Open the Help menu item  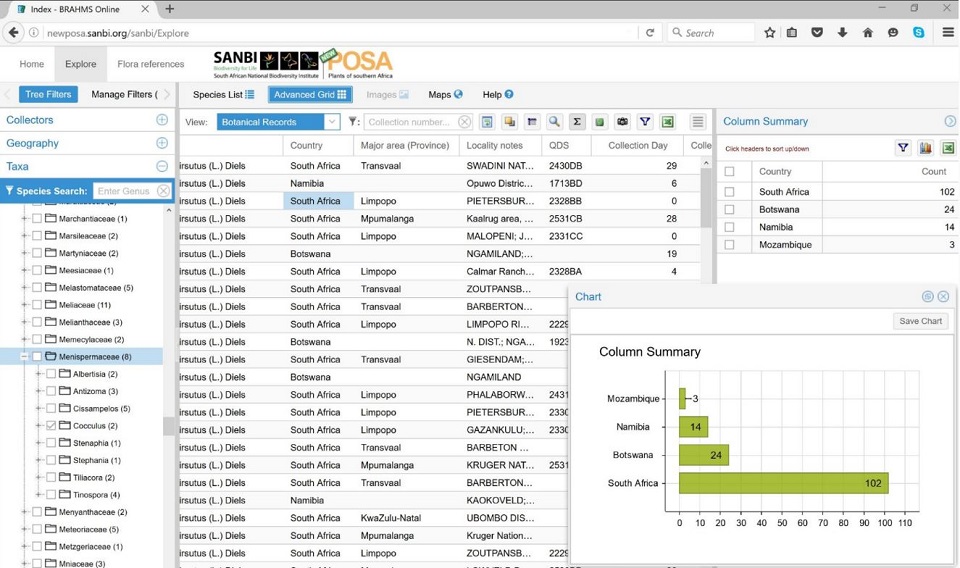point(498,94)
